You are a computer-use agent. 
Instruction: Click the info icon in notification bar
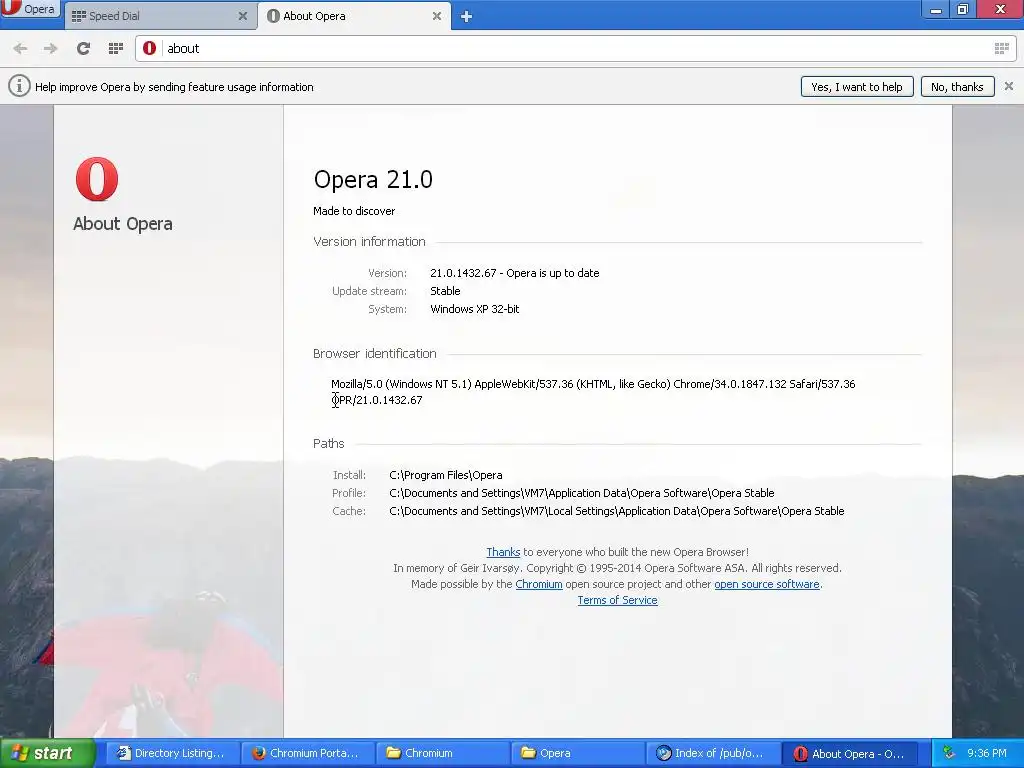click(19, 86)
